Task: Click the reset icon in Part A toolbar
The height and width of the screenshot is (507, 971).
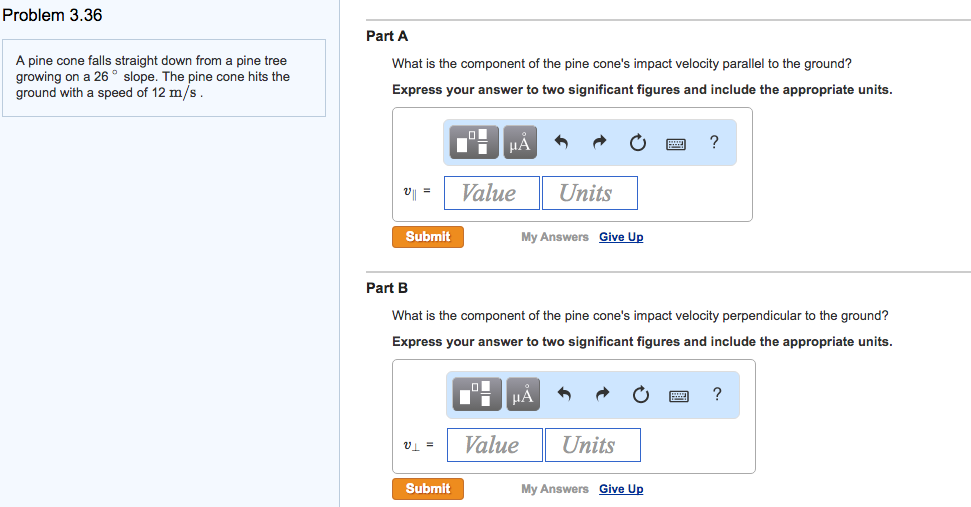Action: click(637, 143)
